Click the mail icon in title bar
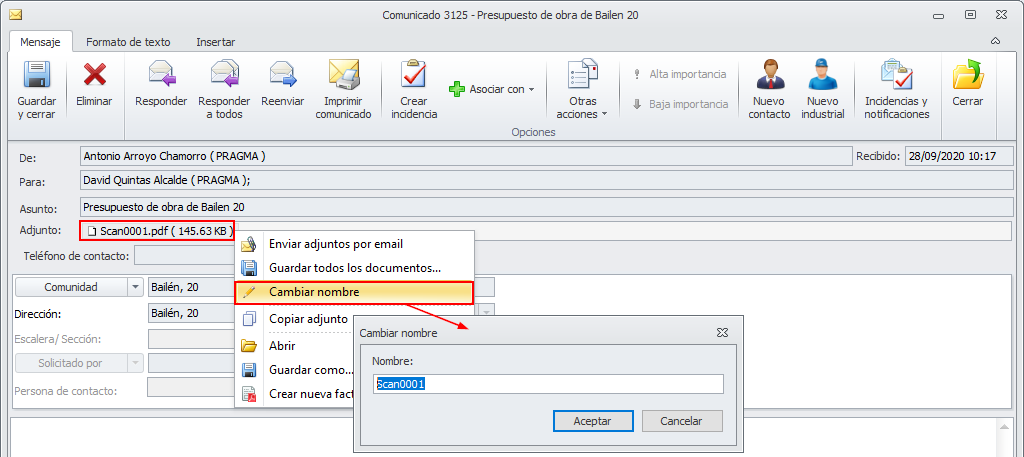This screenshot has height=457, width=1024. (x=16, y=14)
